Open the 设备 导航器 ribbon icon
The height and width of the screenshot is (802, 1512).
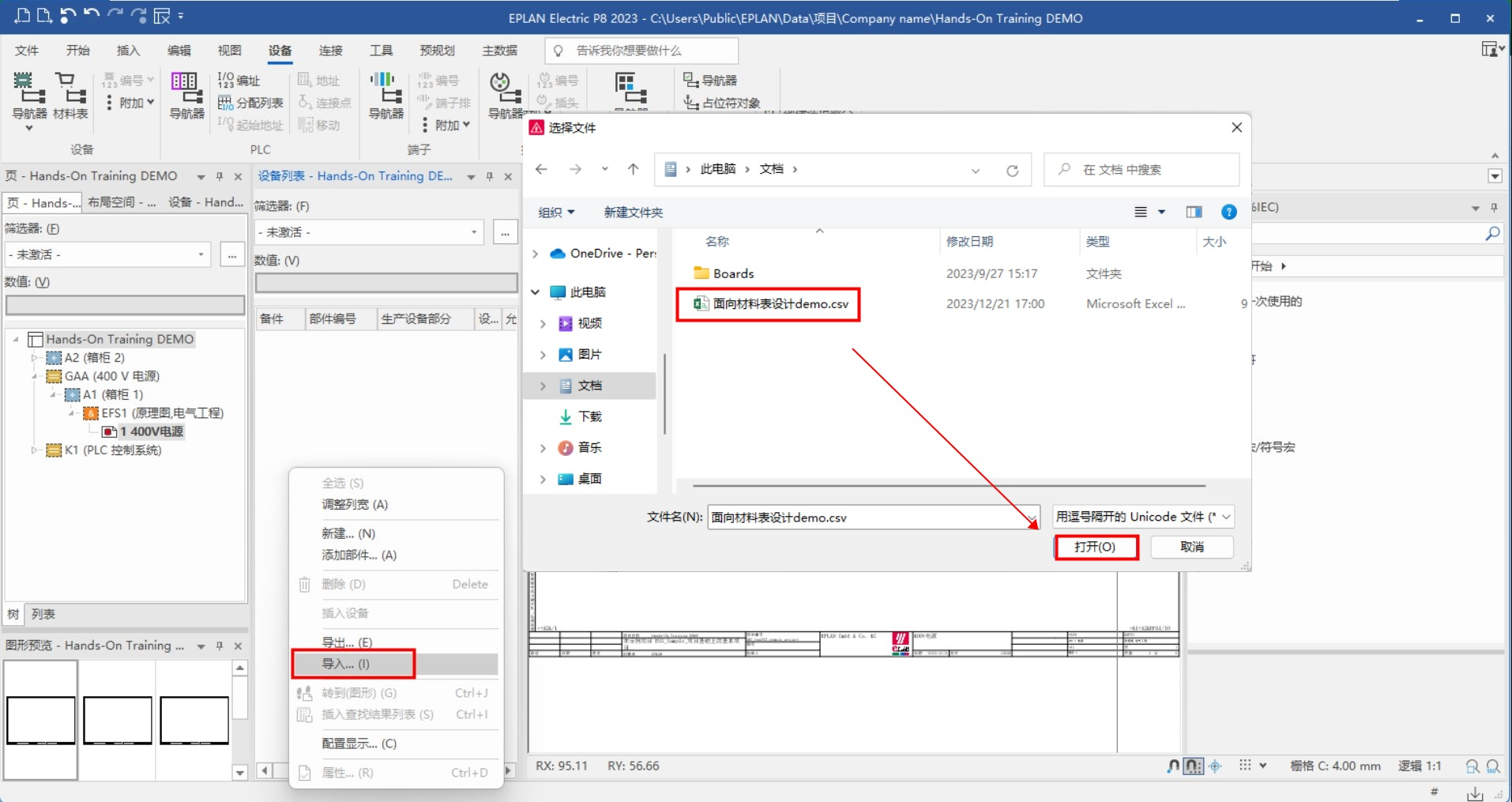pos(29,97)
